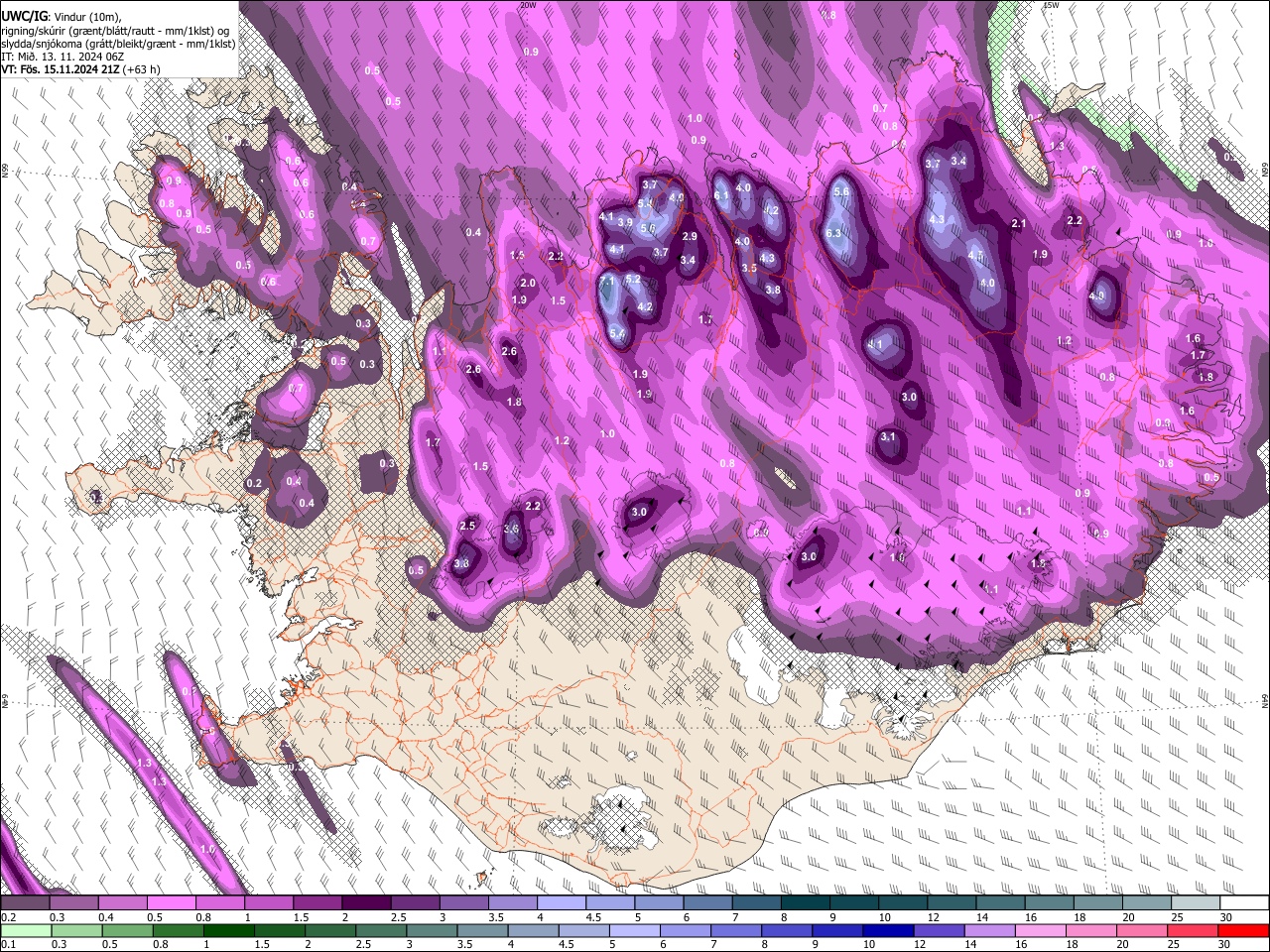This screenshot has height=952, width=1270.
Task: Pick the top legend dark purple swatch between 2 and 2.5
Action: (366, 903)
